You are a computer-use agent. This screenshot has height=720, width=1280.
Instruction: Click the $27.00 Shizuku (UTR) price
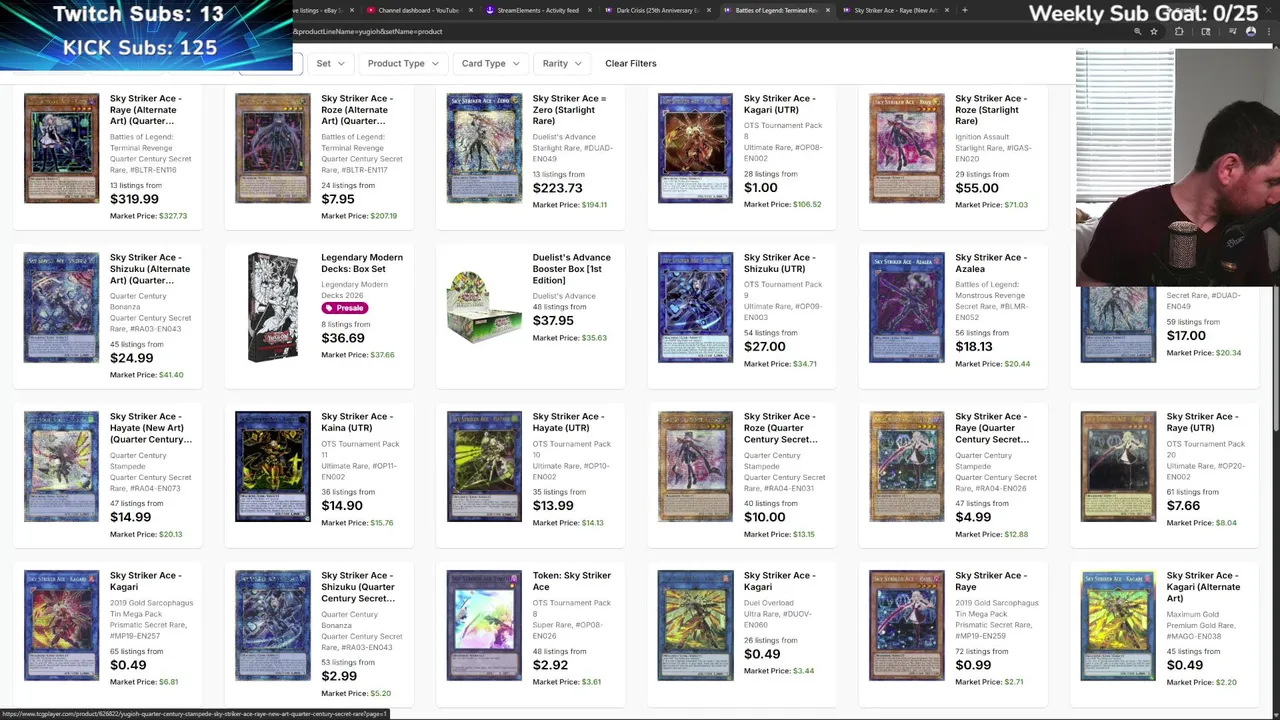pyautogui.click(x=764, y=347)
